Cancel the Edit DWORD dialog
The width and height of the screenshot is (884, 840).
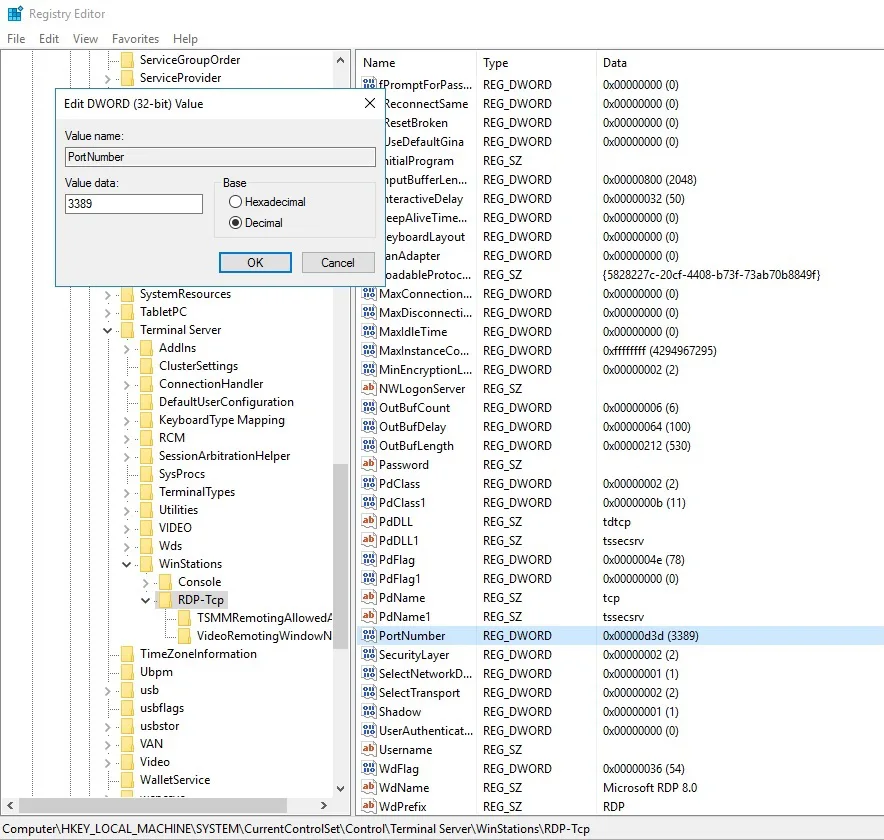(337, 263)
